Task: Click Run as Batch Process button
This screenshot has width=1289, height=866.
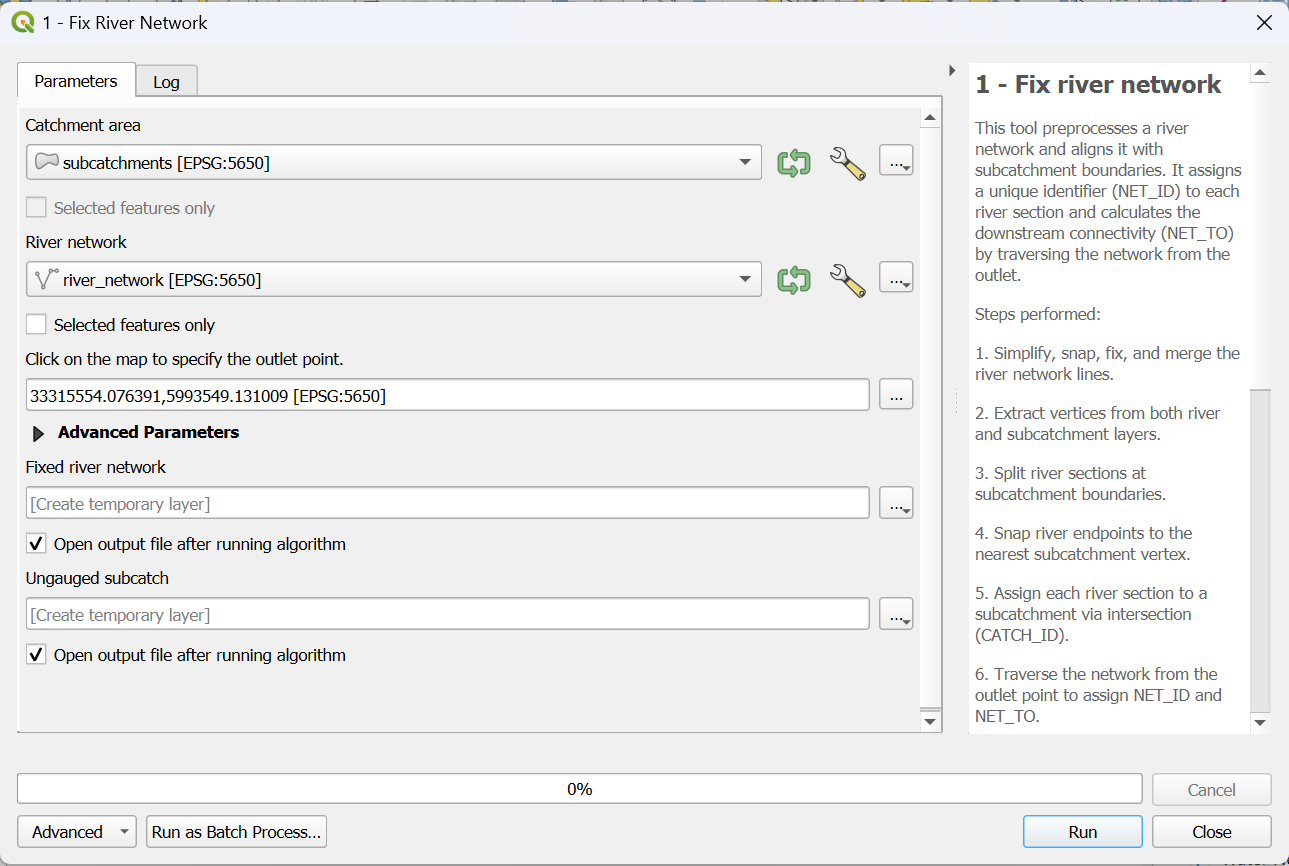Action: [236, 832]
